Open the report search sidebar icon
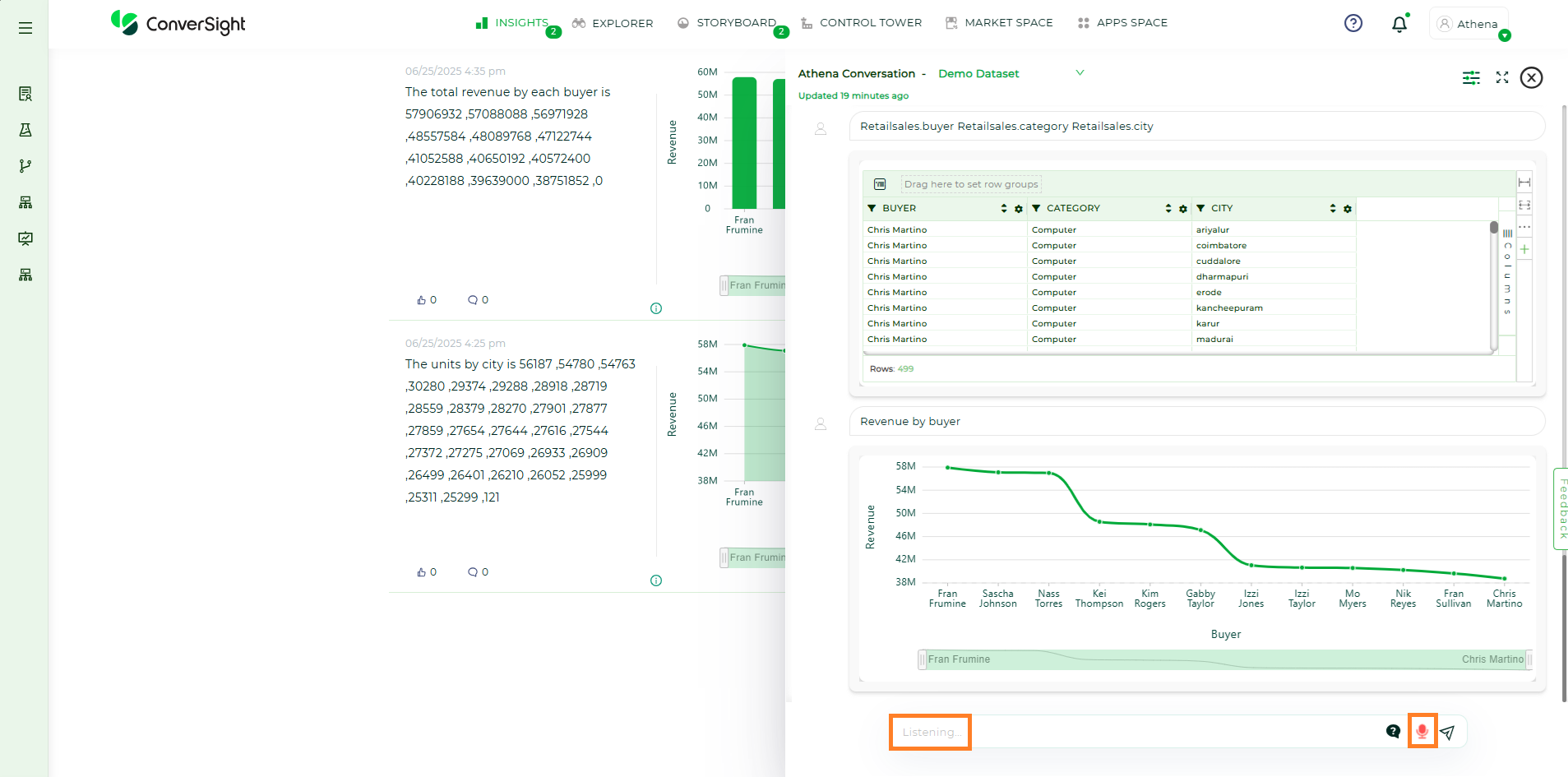The height and width of the screenshot is (777, 1568). (x=25, y=94)
